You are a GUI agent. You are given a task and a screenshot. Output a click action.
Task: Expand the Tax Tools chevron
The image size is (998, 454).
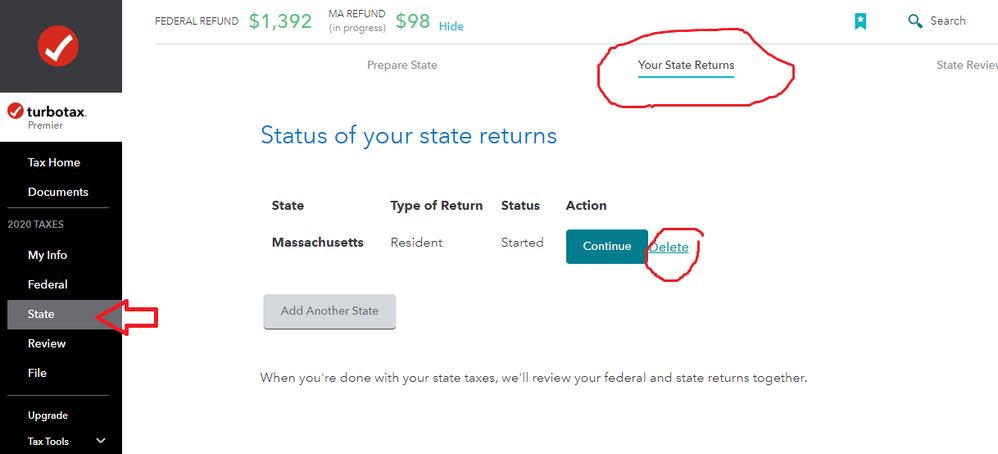coord(100,441)
